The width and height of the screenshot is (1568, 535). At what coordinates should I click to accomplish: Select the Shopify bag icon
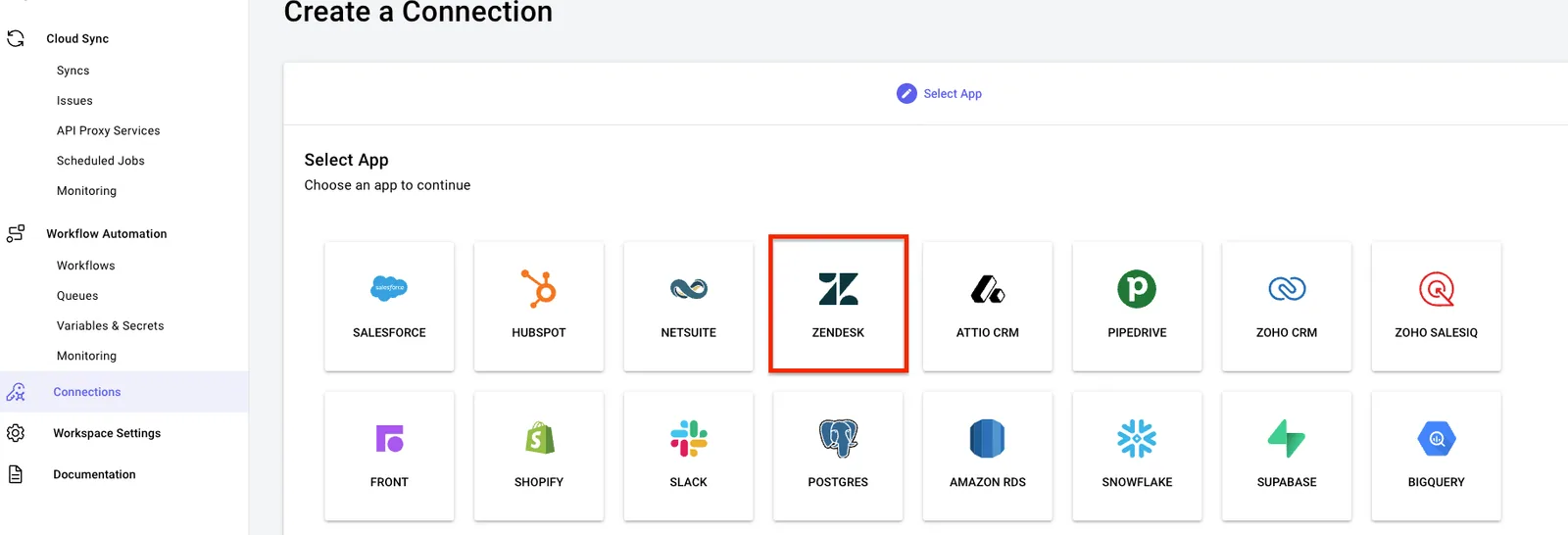[539, 438]
